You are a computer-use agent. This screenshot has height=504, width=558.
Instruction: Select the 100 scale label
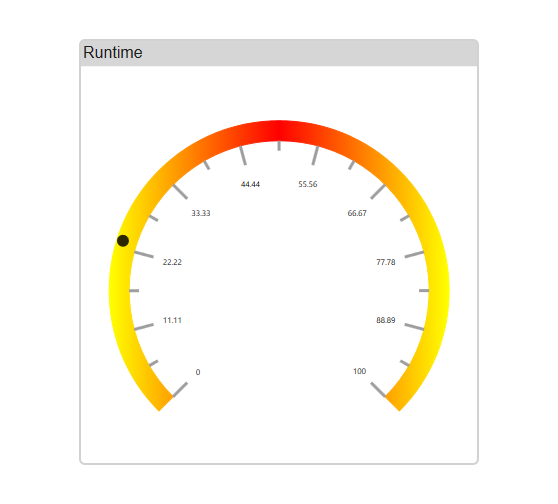pyautogui.click(x=359, y=371)
